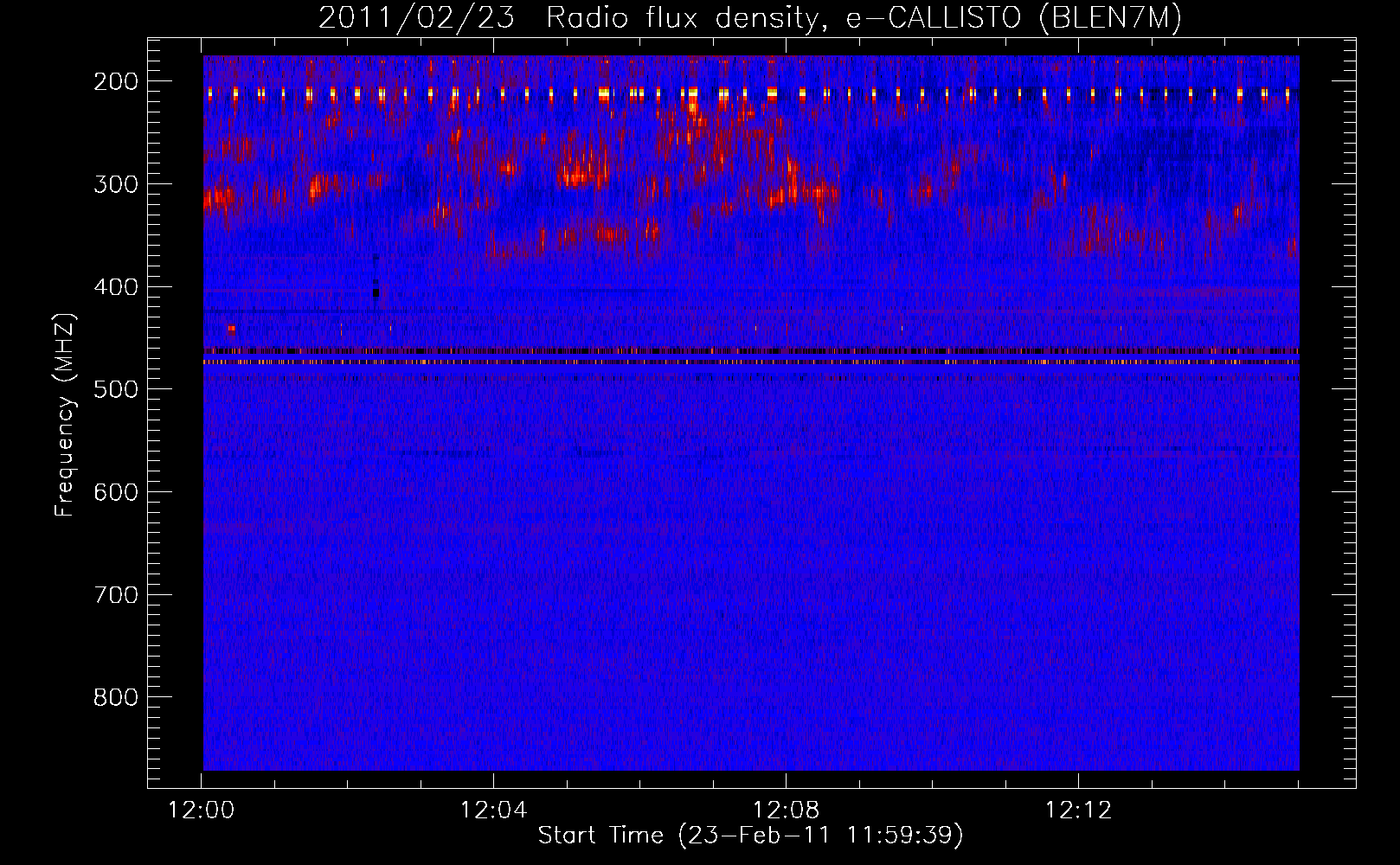The width and height of the screenshot is (1400, 865).
Task: Click the 12:08 time tick label
Action: coord(786,811)
